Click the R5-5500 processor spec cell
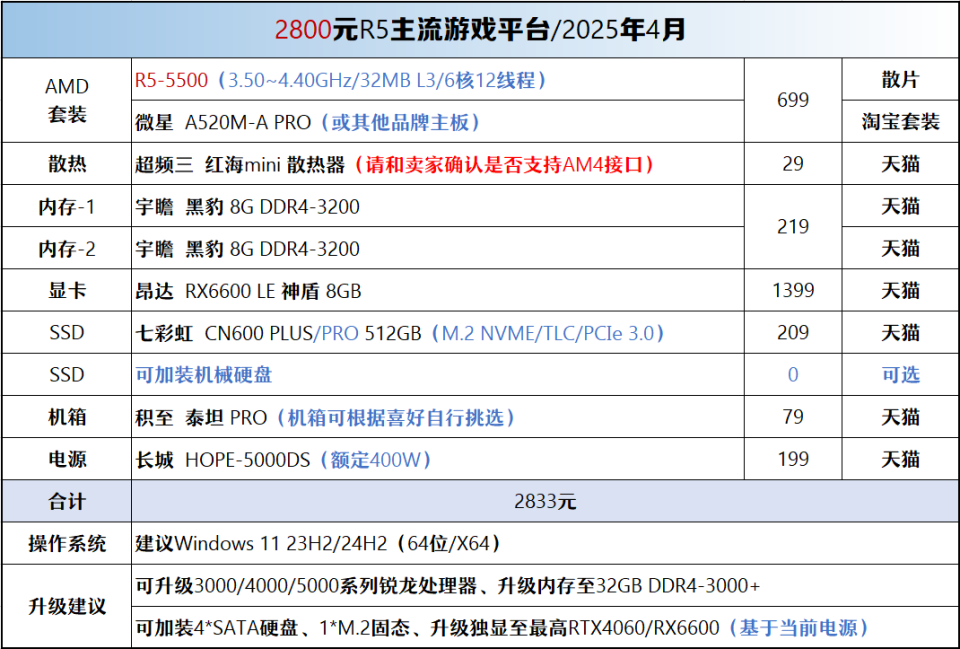Viewport: 960px width, 649px height. [438, 80]
